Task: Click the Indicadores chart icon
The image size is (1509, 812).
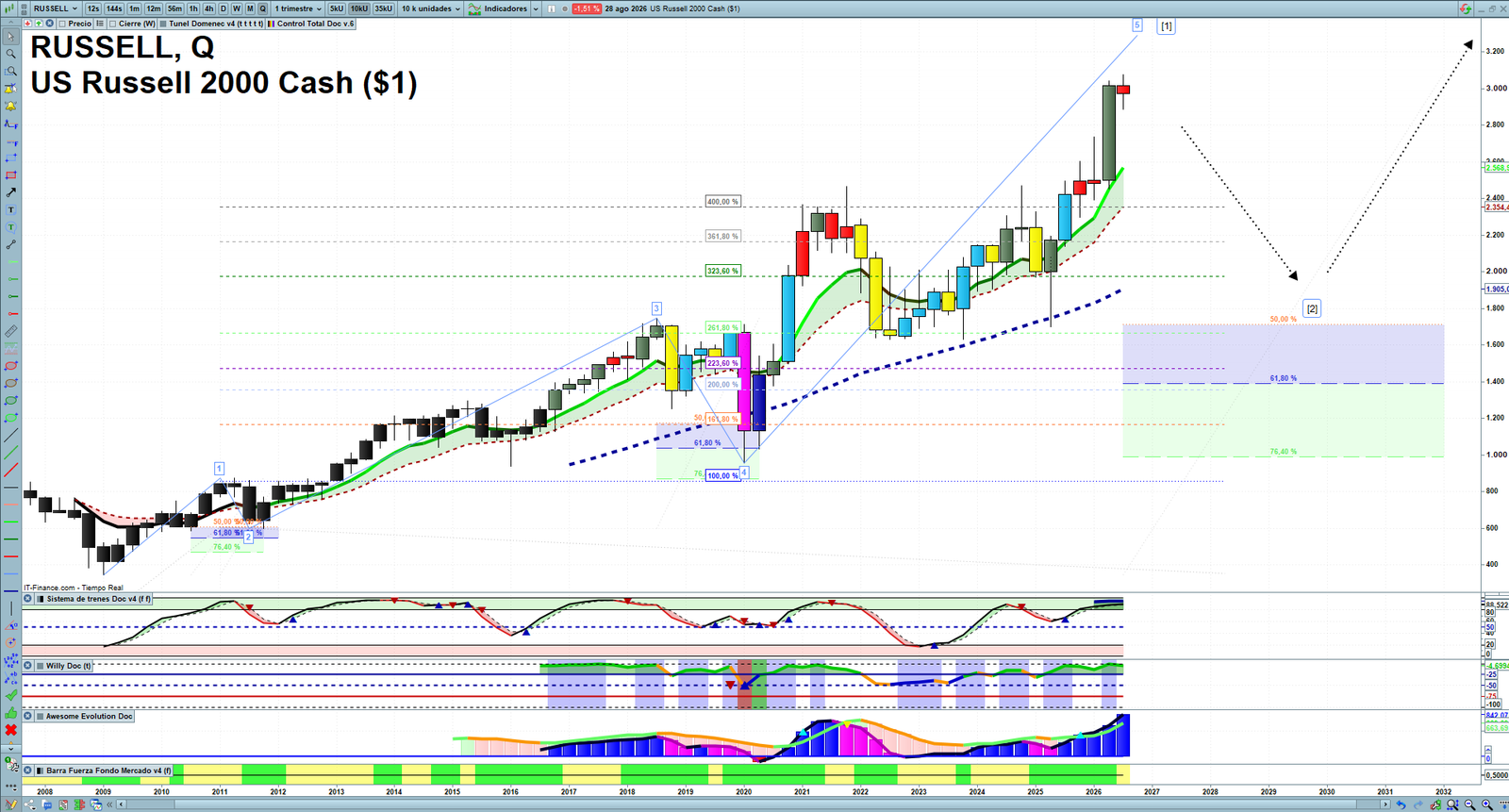Action: coord(475,8)
